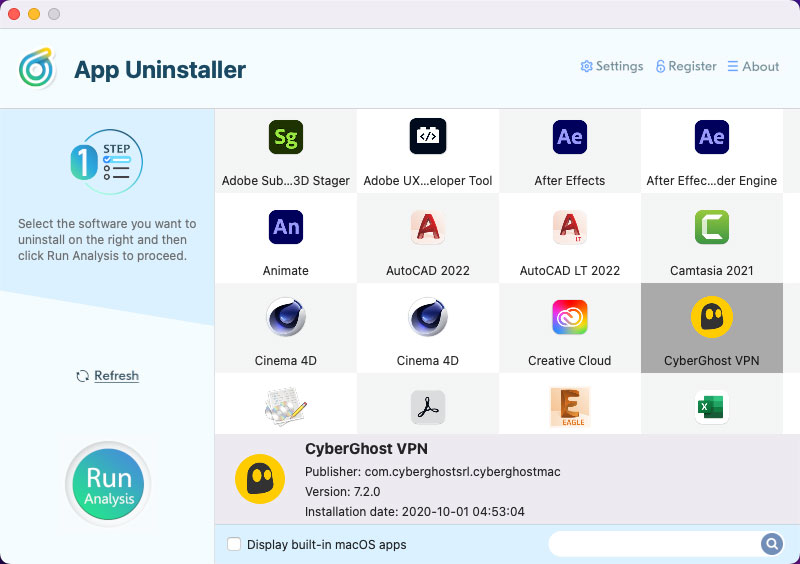800x564 pixels.
Task: Click the Register lock icon
Action: [660, 66]
